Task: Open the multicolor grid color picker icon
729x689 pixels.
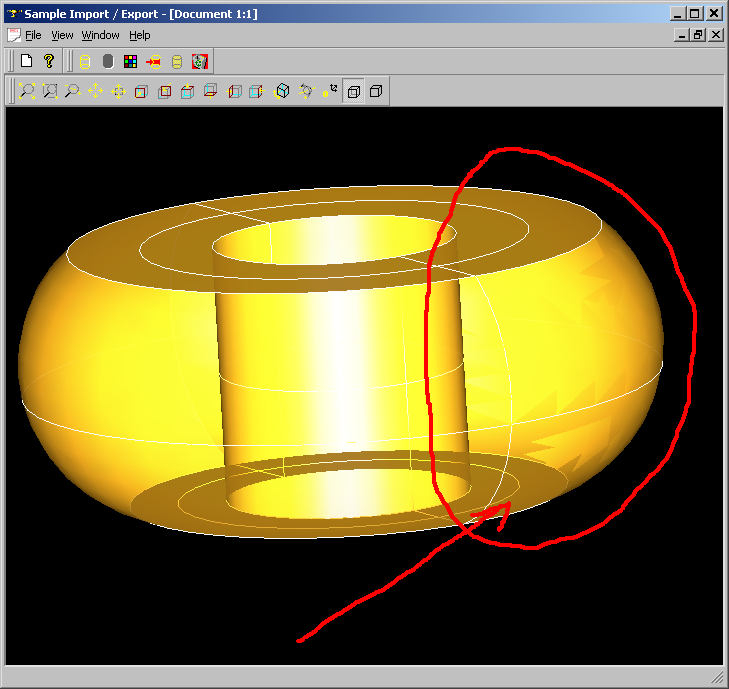Action: (130, 61)
